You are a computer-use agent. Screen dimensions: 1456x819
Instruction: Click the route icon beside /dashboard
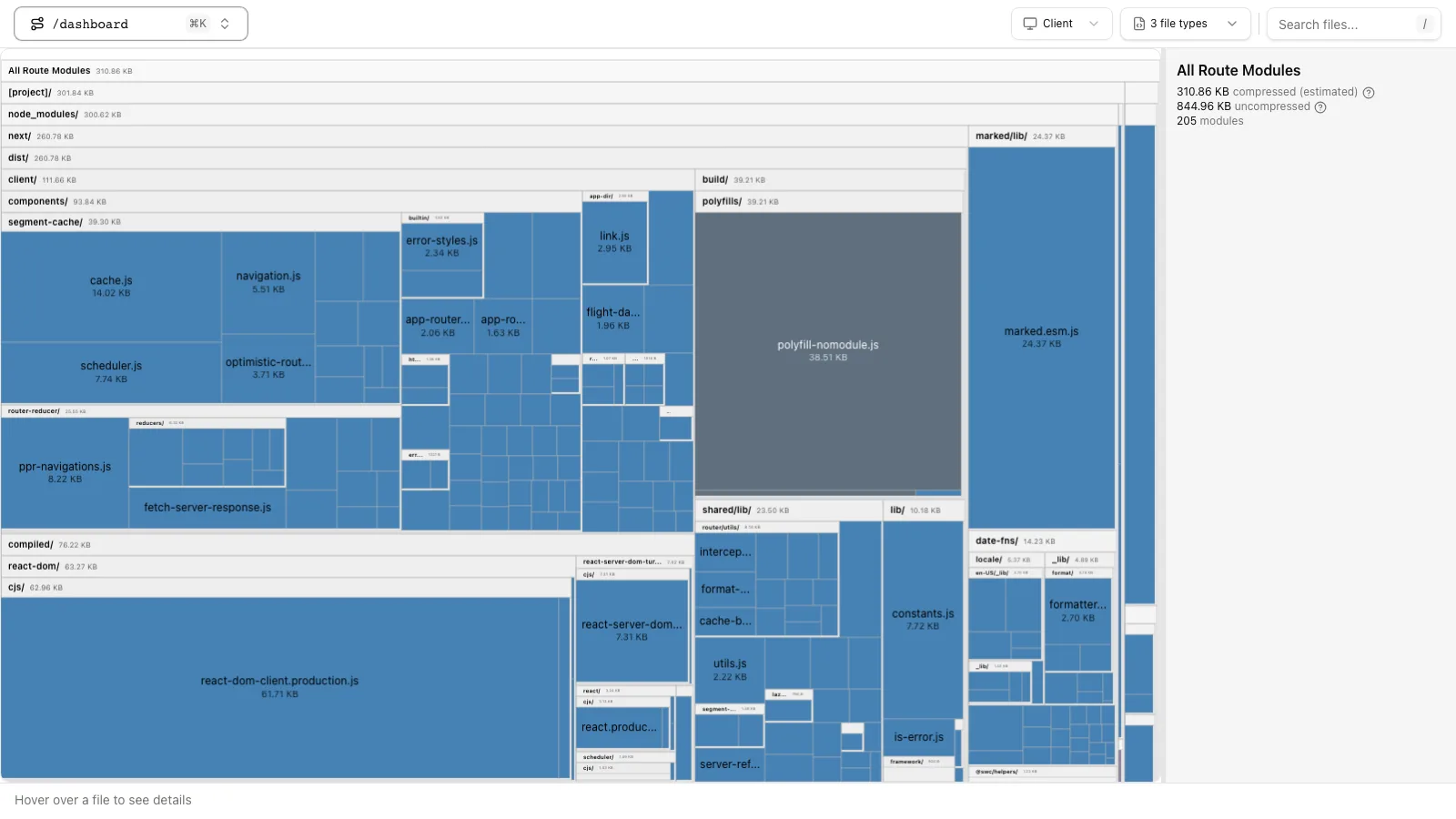pos(37,24)
